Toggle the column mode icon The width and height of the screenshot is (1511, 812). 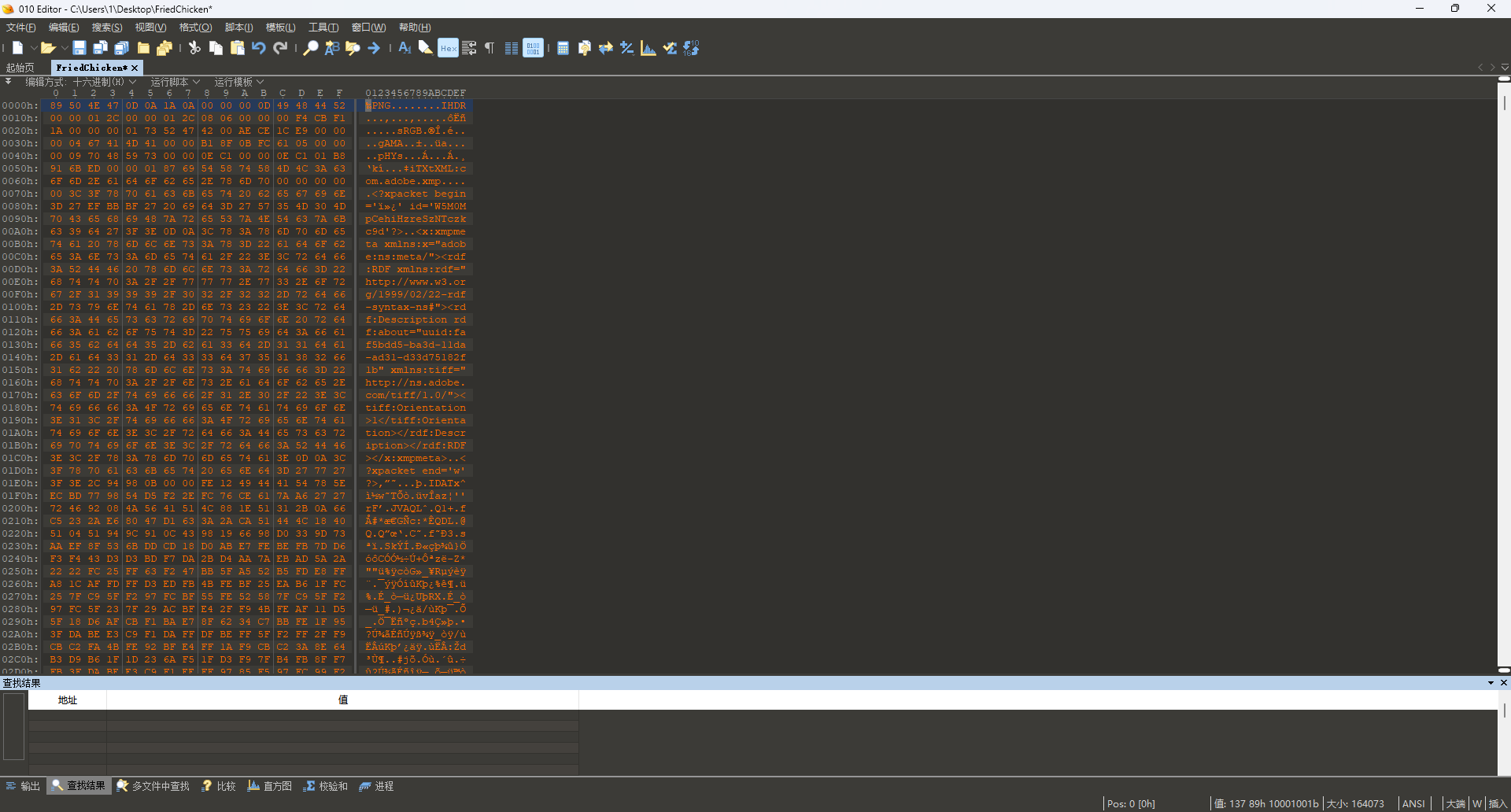512,48
